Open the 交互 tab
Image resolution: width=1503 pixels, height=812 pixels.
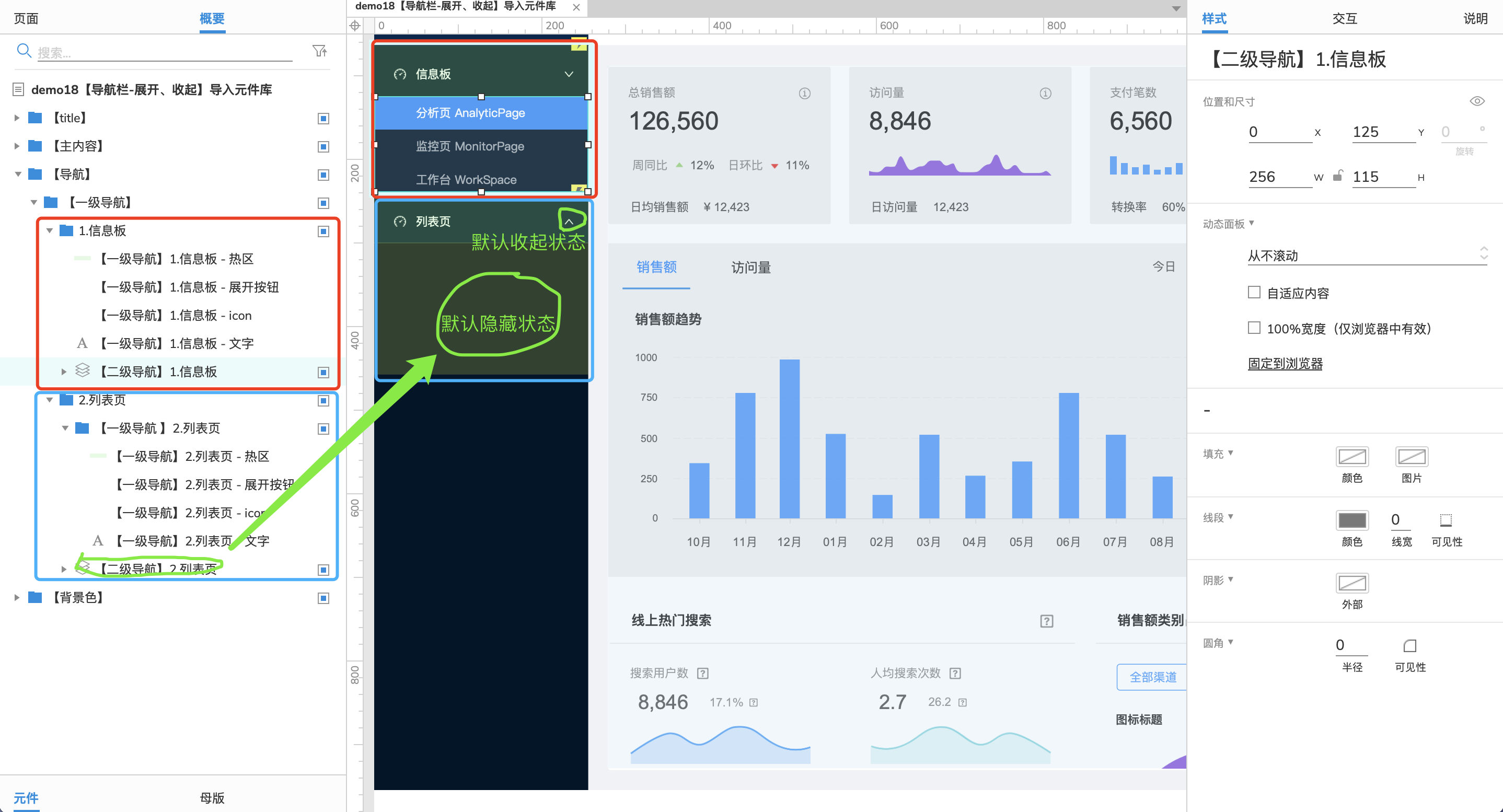(1345, 18)
